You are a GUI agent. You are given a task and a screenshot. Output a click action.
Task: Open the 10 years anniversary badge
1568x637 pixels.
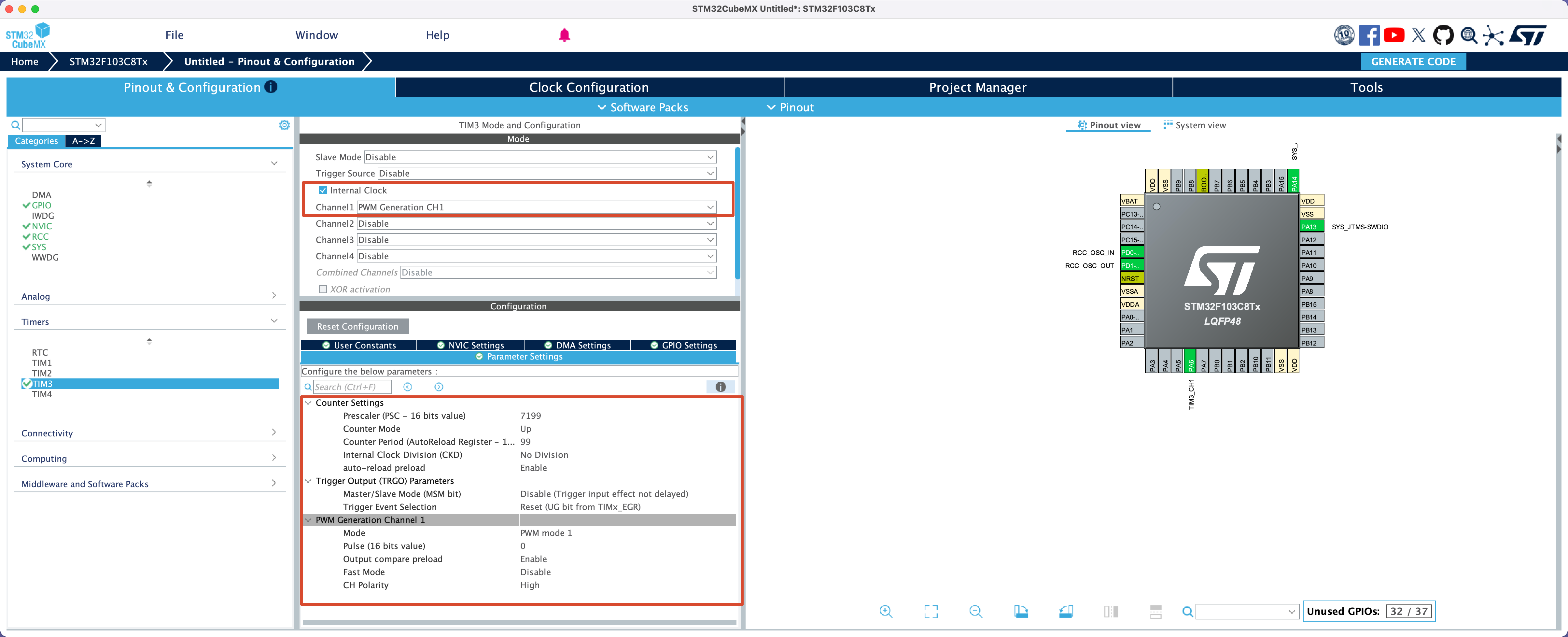tap(1344, 35)
